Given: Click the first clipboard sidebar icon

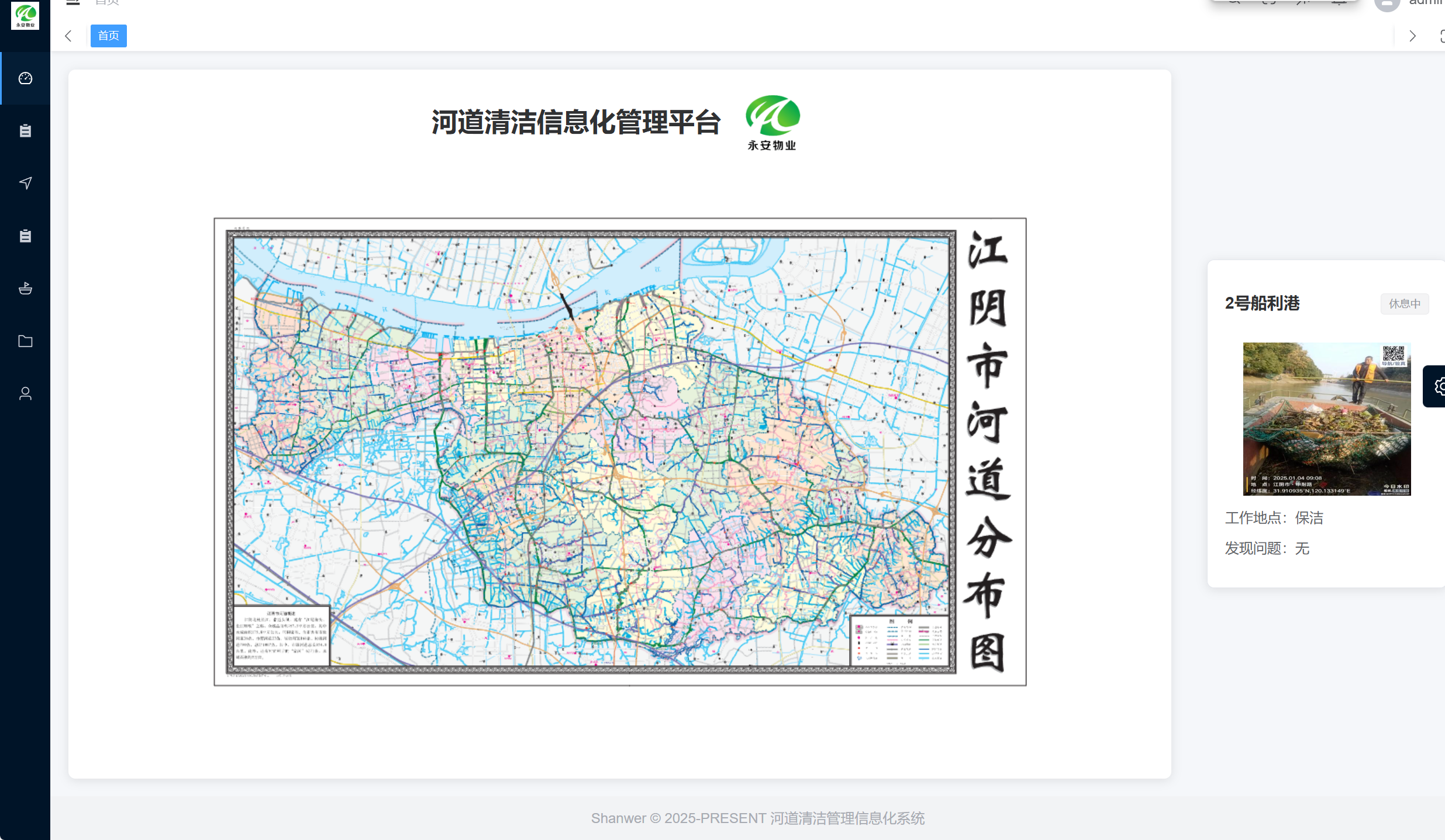Looking at the screenshot, I should 25,131.
